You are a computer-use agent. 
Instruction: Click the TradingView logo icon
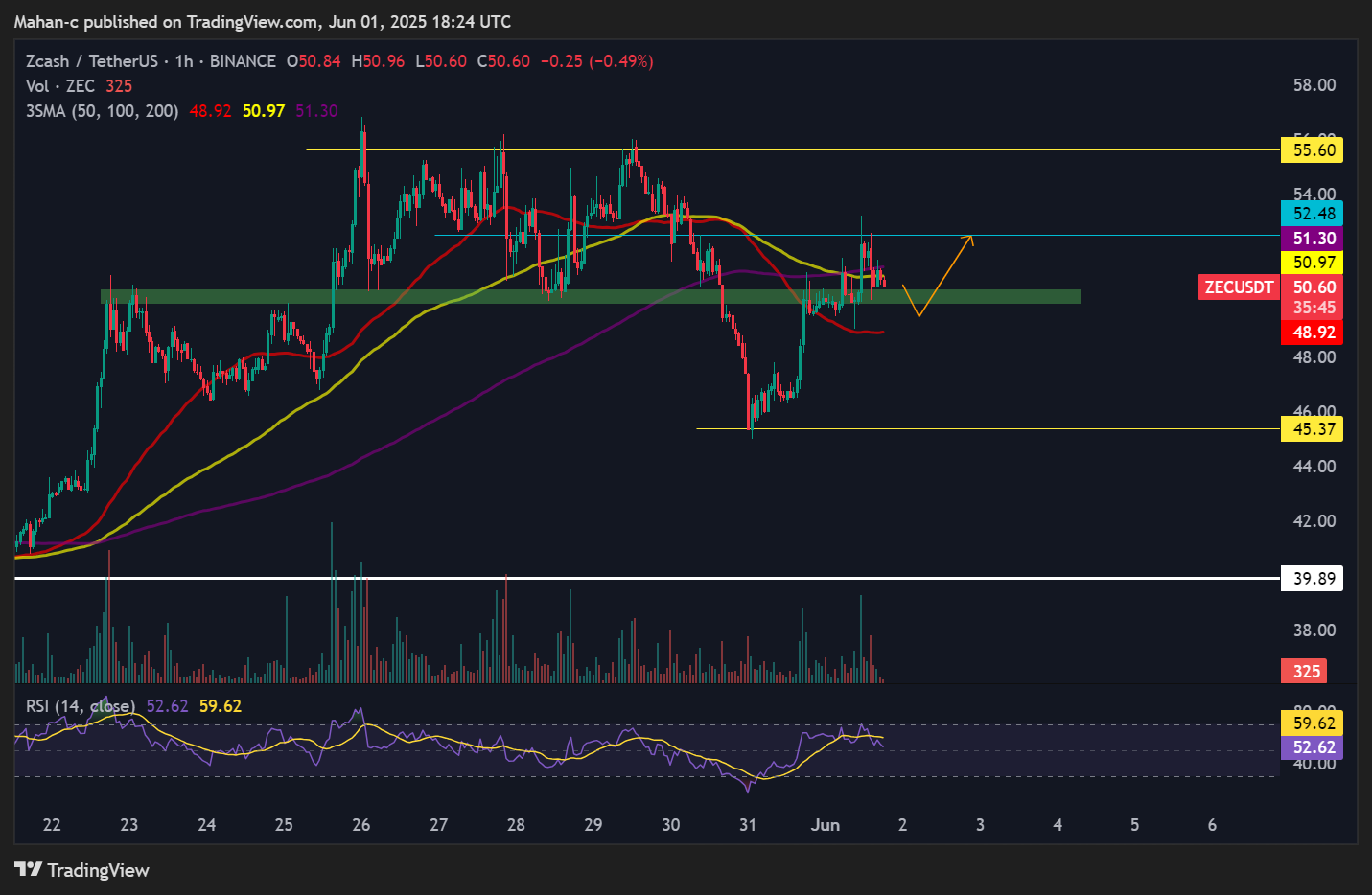point(28,869)
